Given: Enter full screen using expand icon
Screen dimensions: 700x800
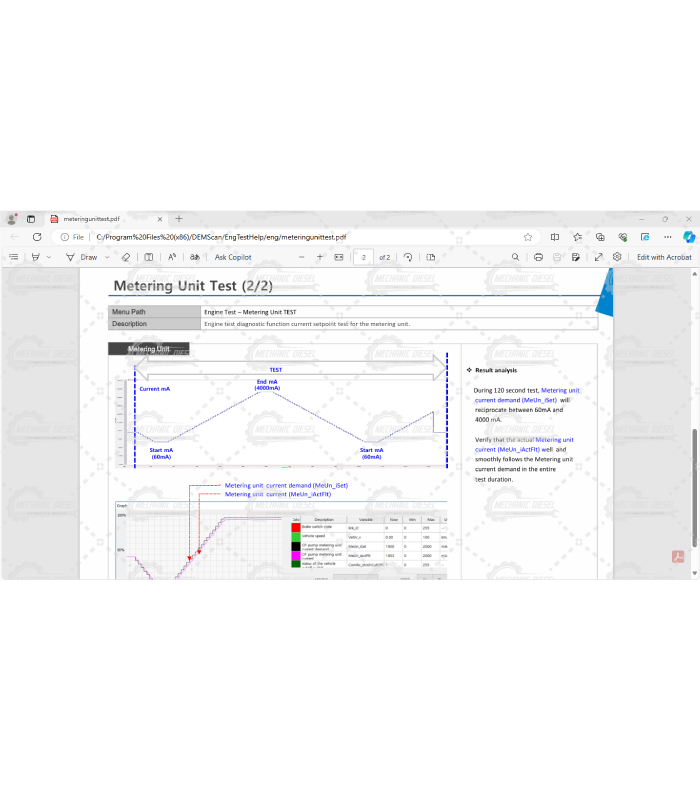Looking at the screenshot, I should click(x=598, y=257).
